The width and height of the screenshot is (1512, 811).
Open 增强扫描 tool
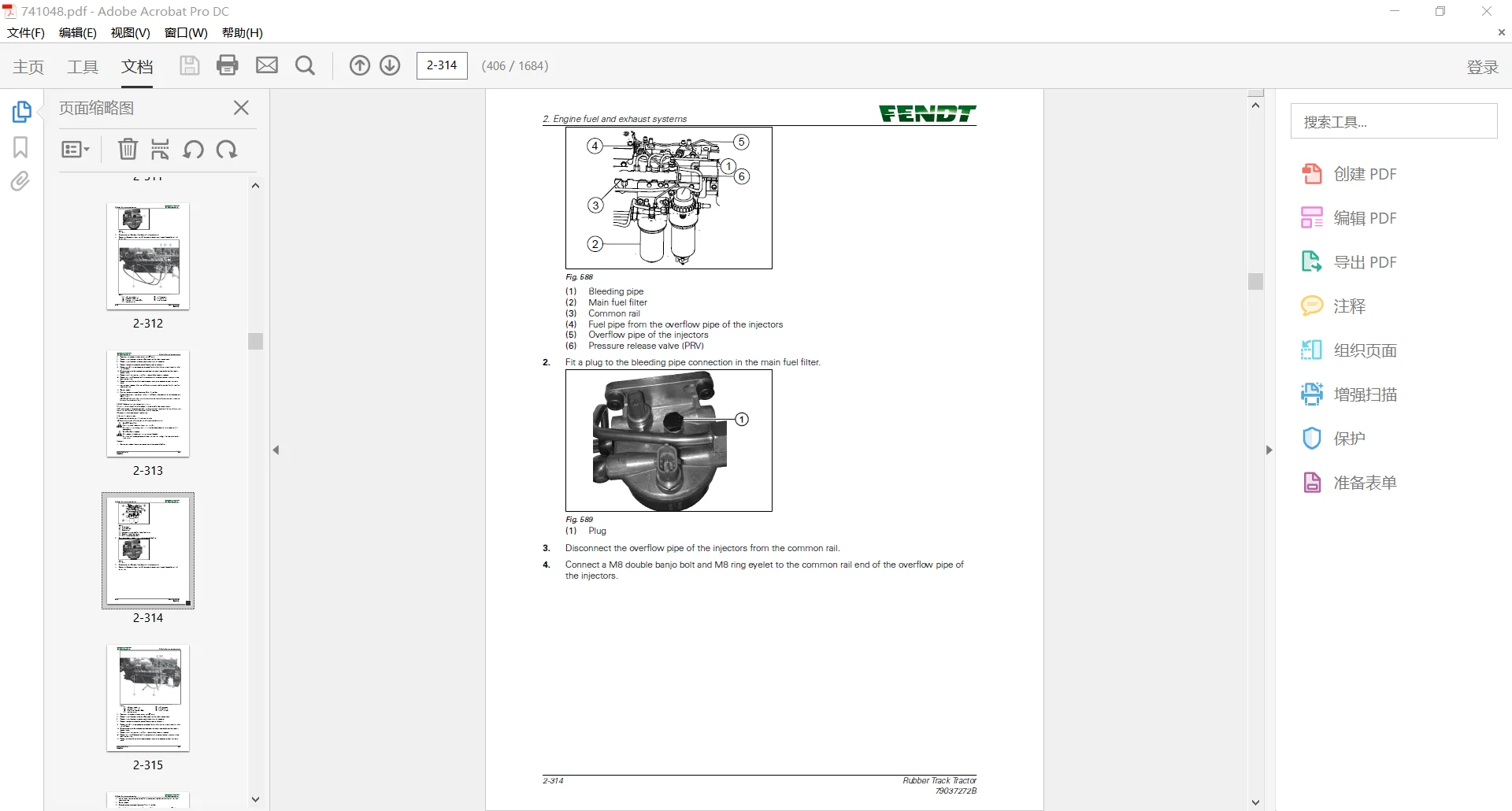pyautogui.click(x=1349, y=394)
